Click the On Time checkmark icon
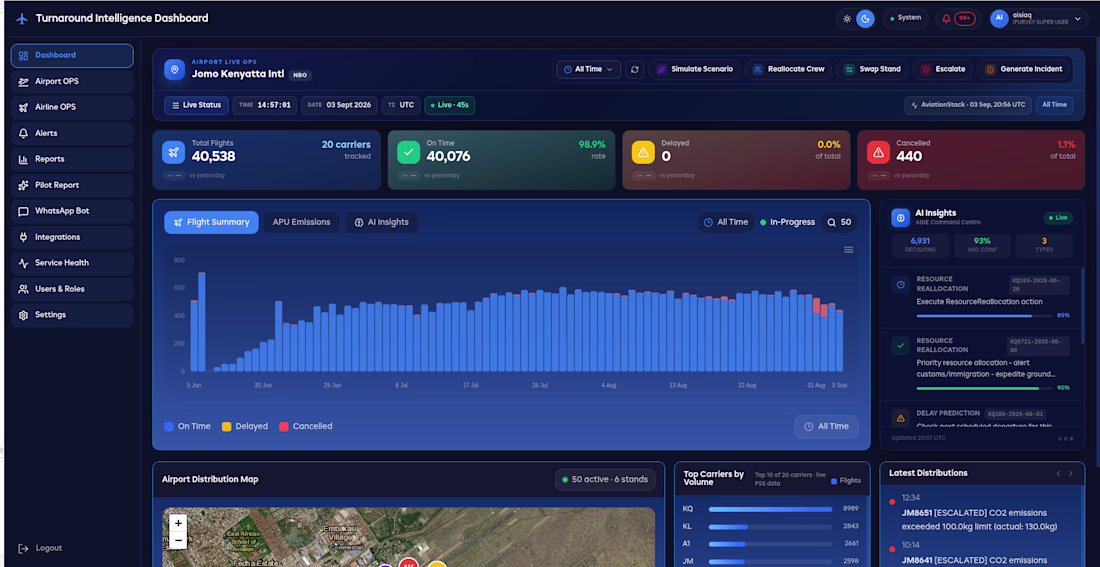This screenshot has width=1100, height=567. click(408, 152)
